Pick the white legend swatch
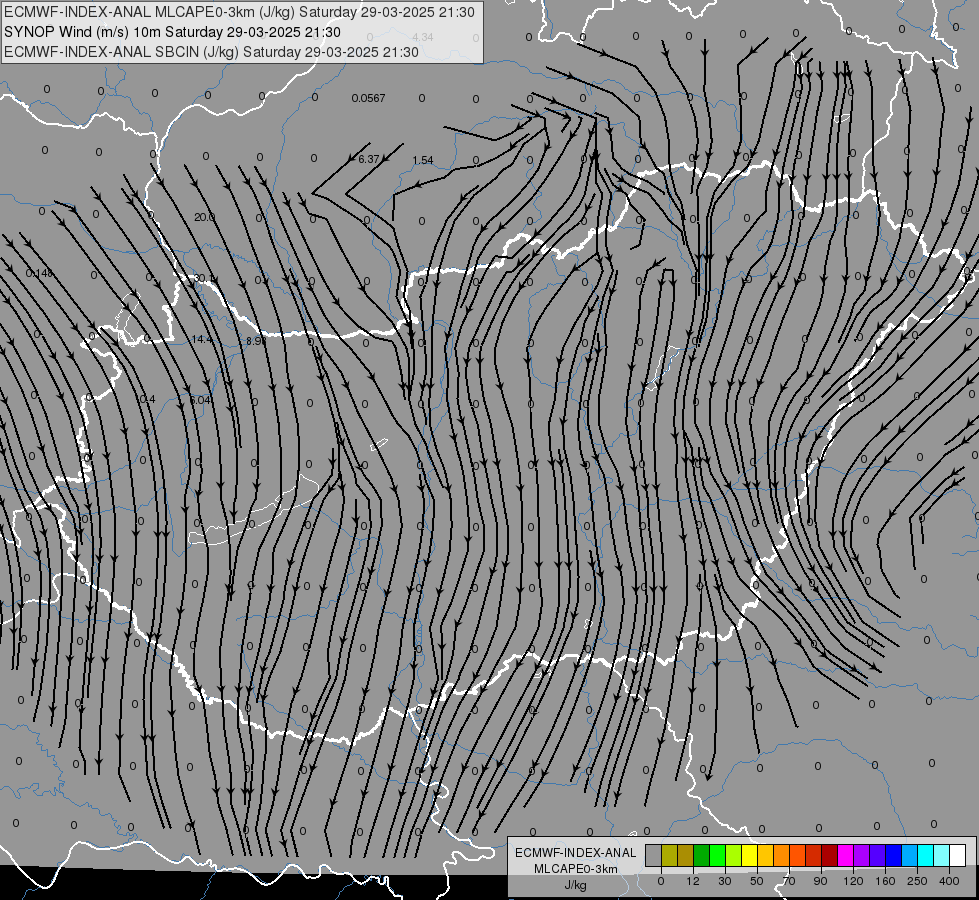Image resolution: width=979 pixels, height=900 pixels. tap(957, 855)
